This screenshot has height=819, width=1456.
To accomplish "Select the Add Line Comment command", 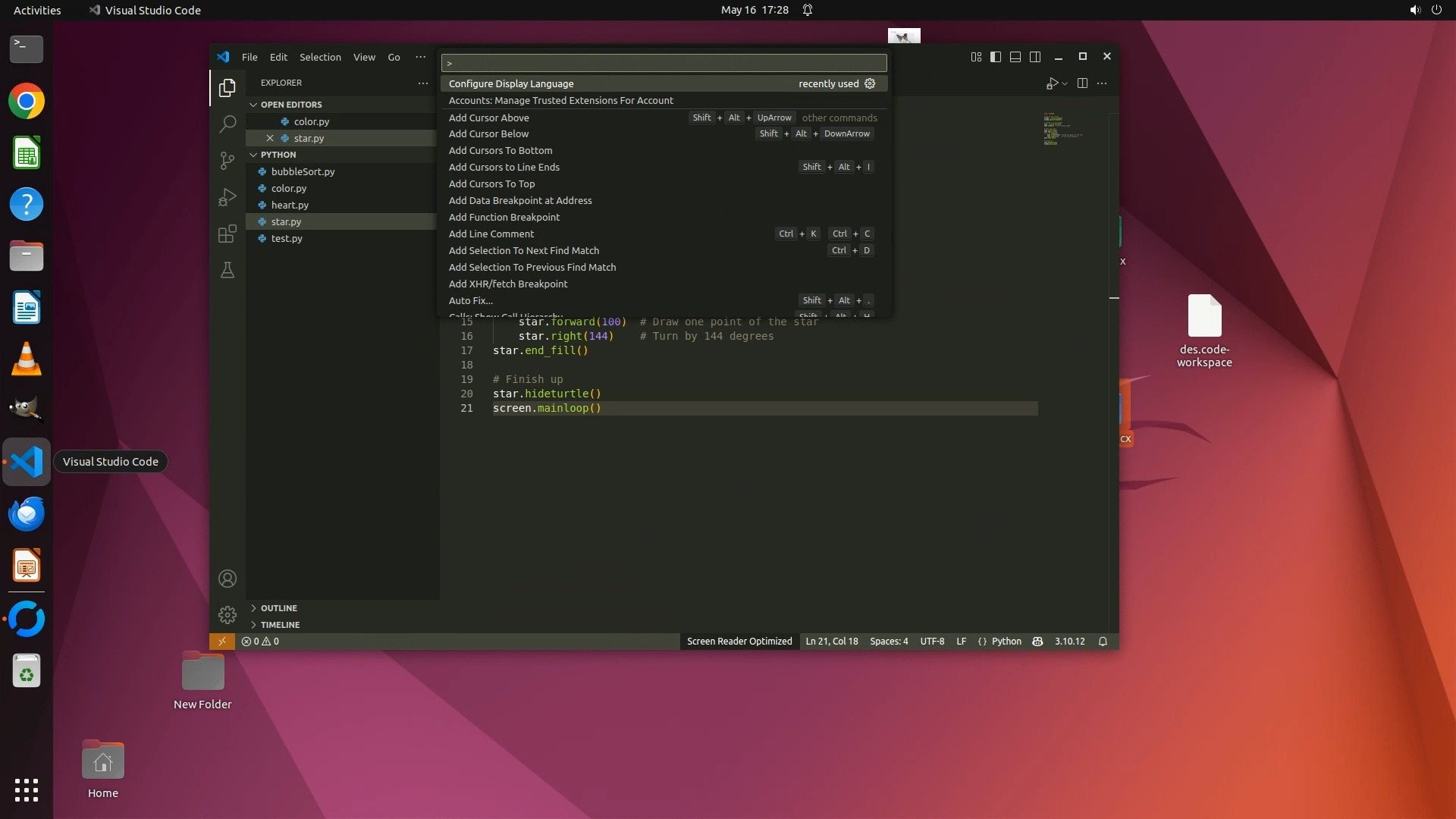I will (x=491, y=234).
